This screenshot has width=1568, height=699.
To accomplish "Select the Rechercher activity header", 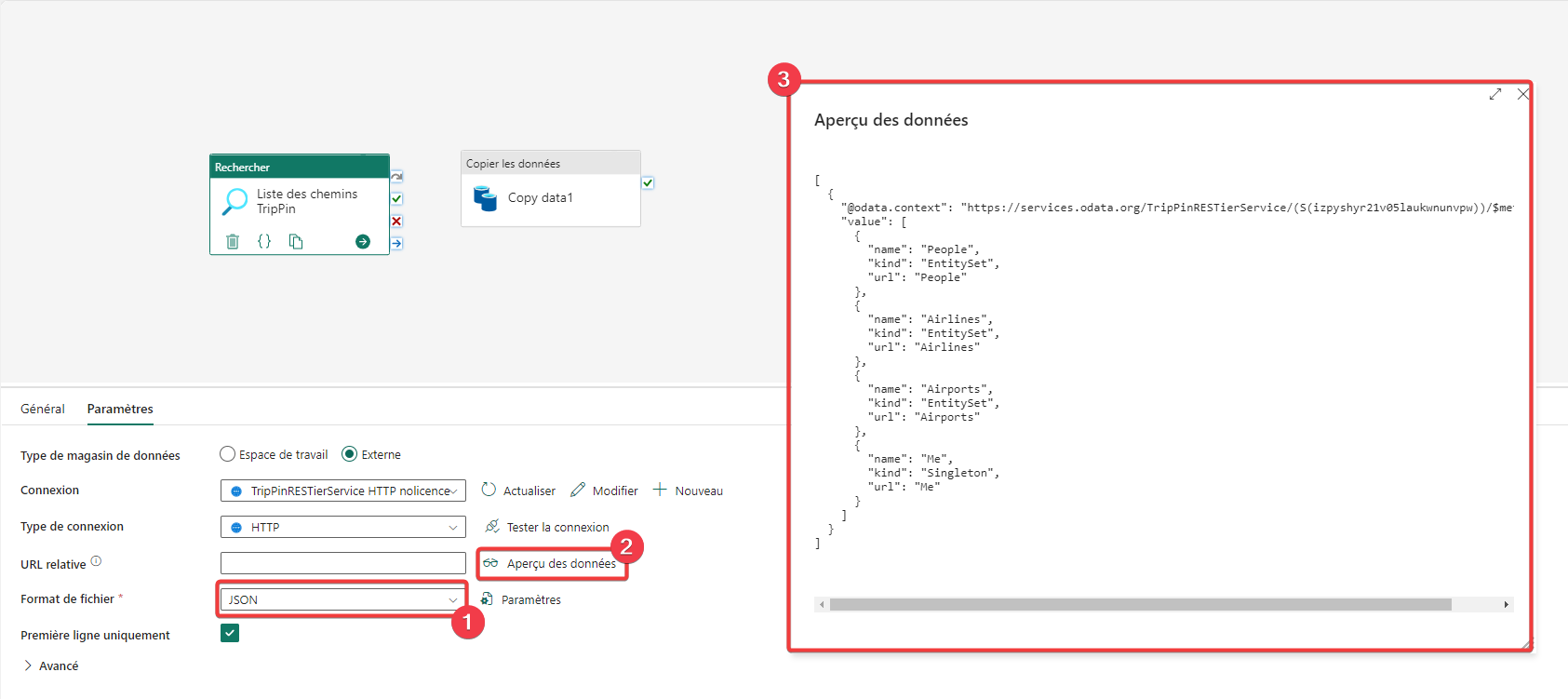I will (x=300, y=167).
